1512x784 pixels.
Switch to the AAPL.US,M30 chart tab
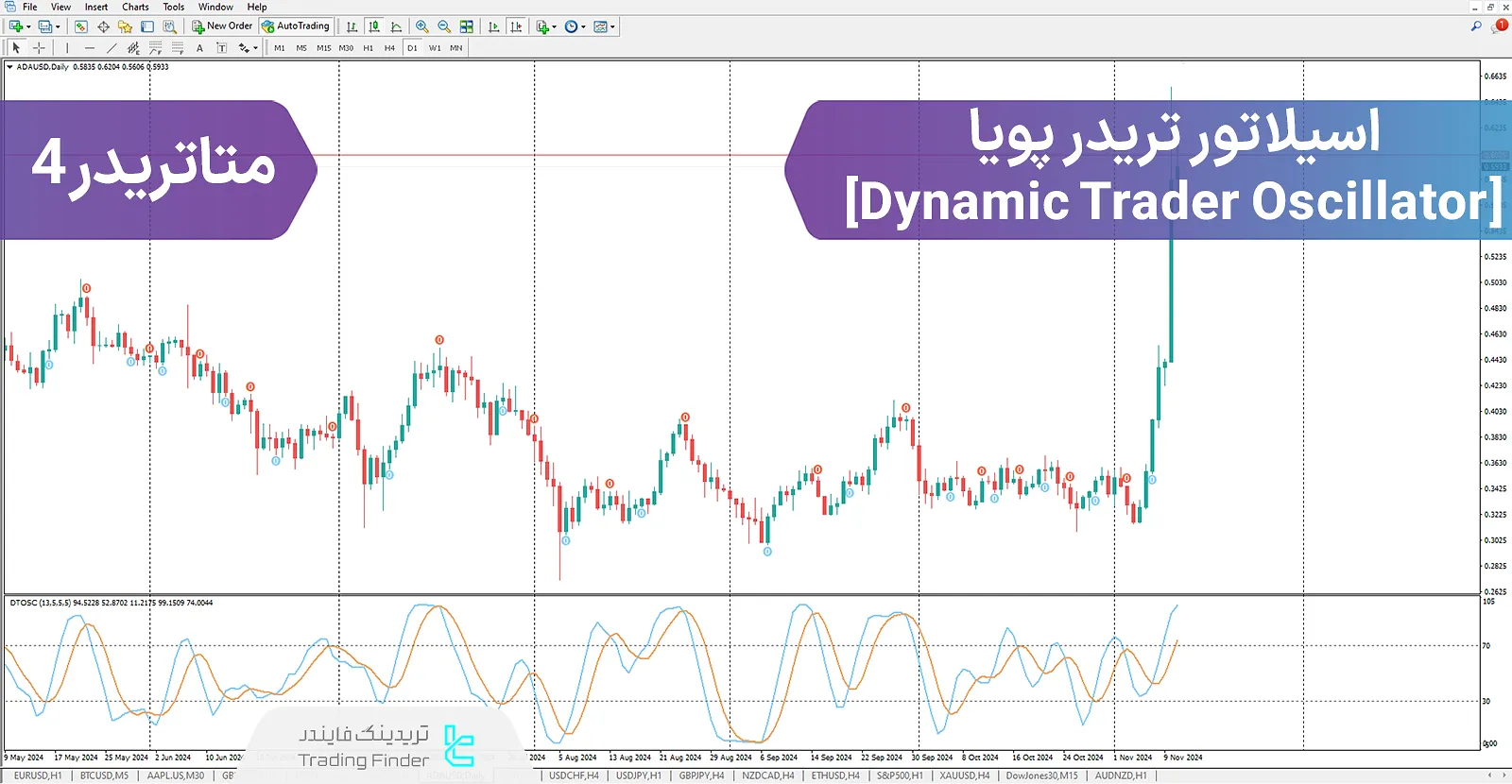coord(175,775)
